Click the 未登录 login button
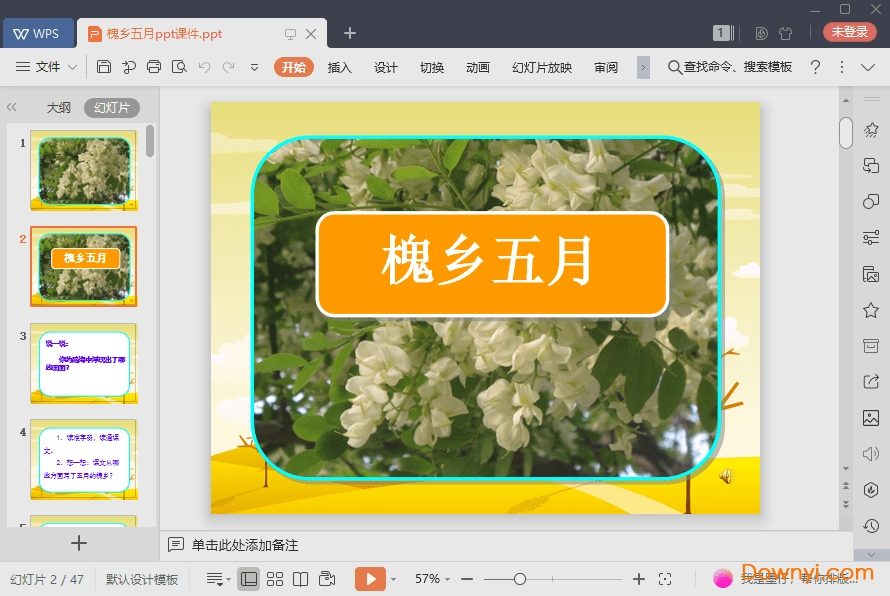Viewport: 890px width, 596px height. 849,32
